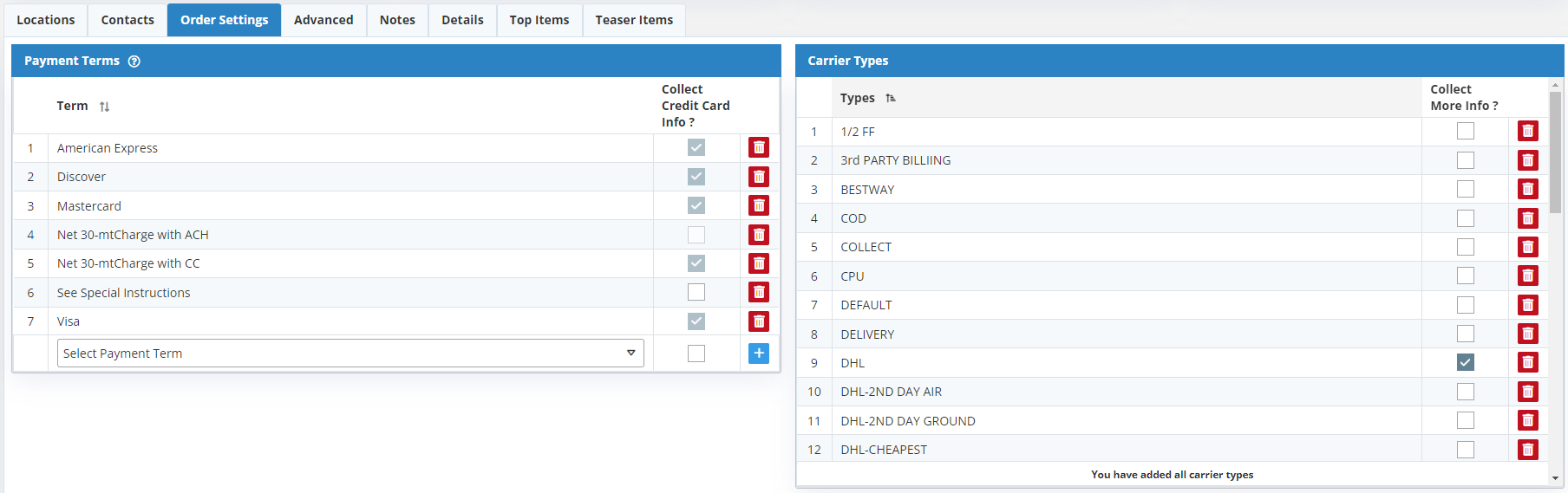Delete Net 30-mtCharge with CC term
The height and width of the screenshot is (493, 1568).
coord(759,263)
